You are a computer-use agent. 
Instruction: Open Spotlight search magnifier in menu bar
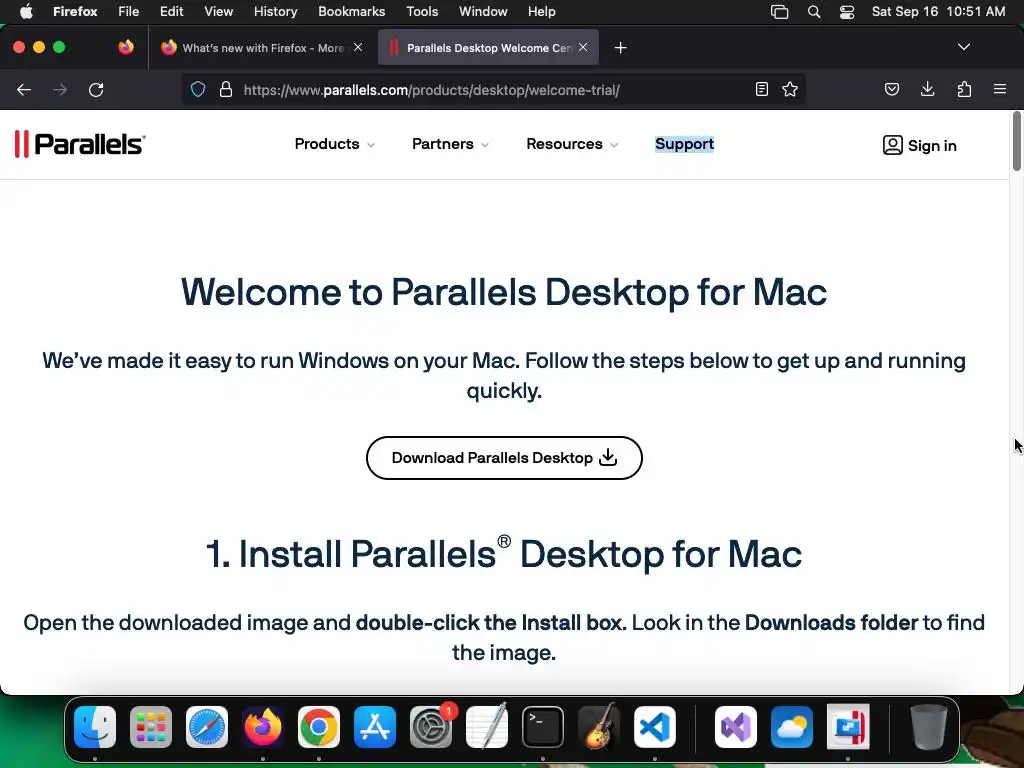814,12
